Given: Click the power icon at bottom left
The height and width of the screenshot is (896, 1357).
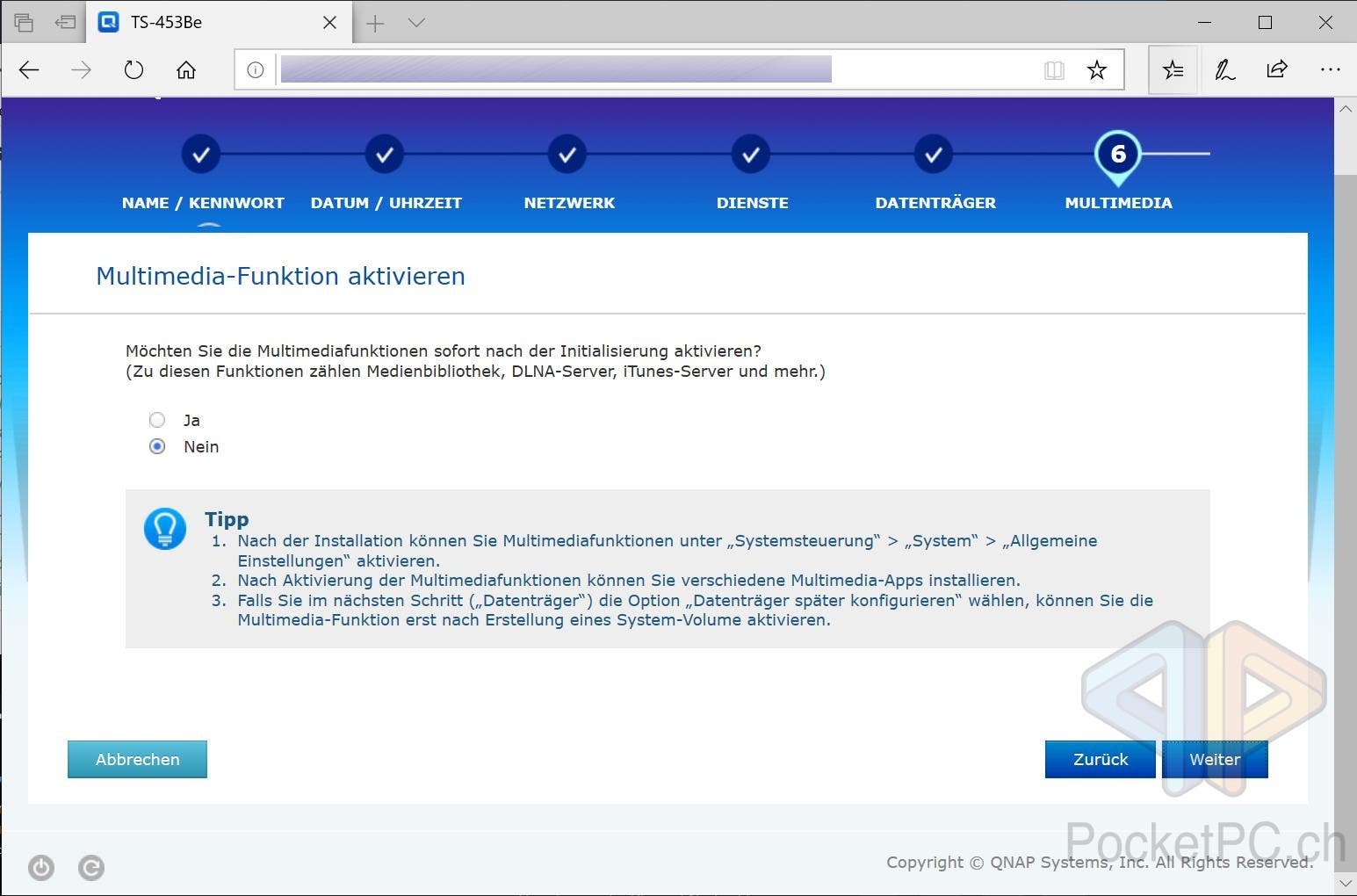Looking at the screenshot, I should pyautogui.click(x=41, y=868).
